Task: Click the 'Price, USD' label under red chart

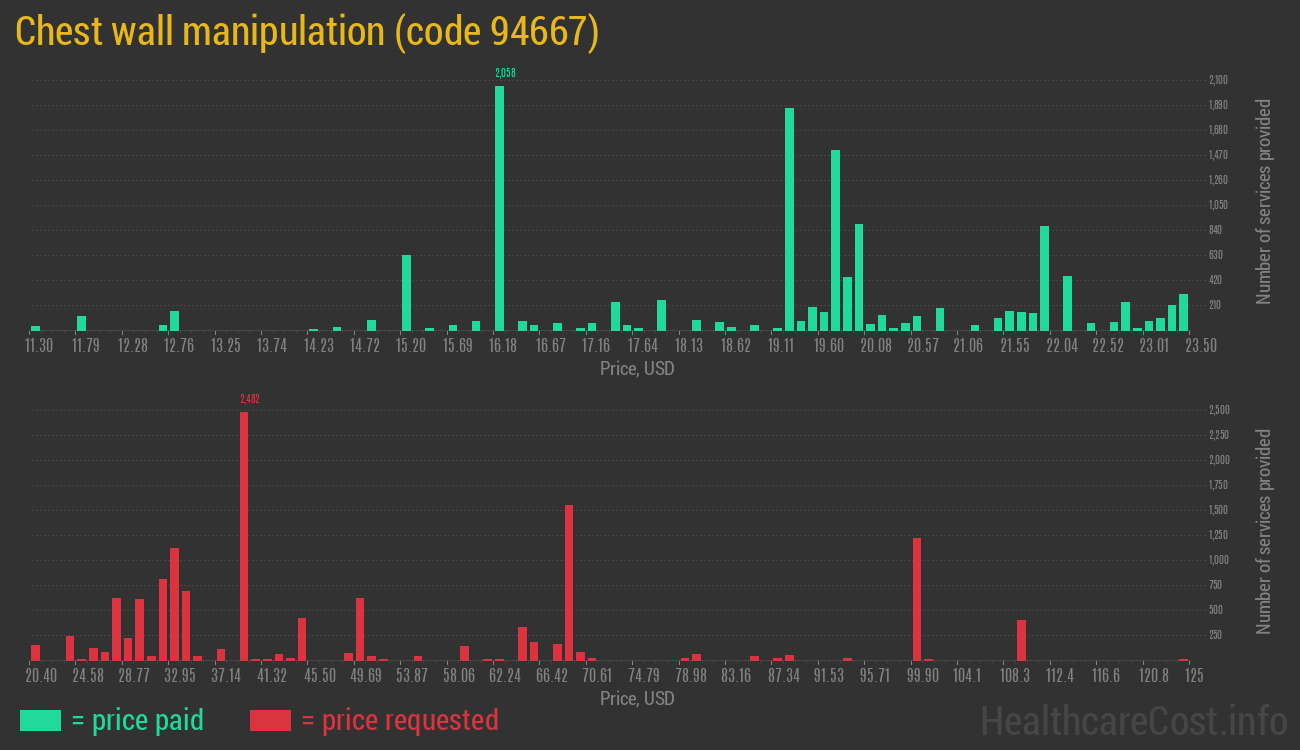Action: coord(636,698)
